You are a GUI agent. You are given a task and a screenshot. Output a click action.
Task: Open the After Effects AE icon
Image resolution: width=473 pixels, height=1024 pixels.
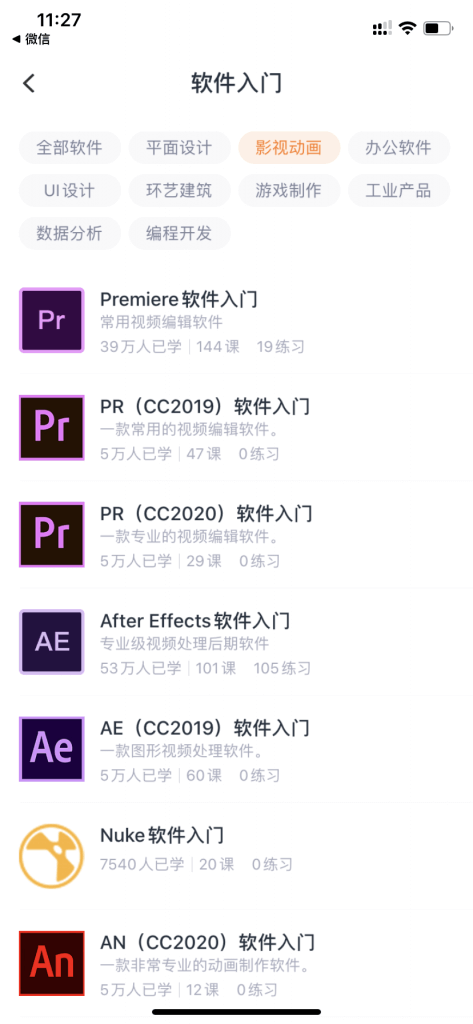point(52,641)
